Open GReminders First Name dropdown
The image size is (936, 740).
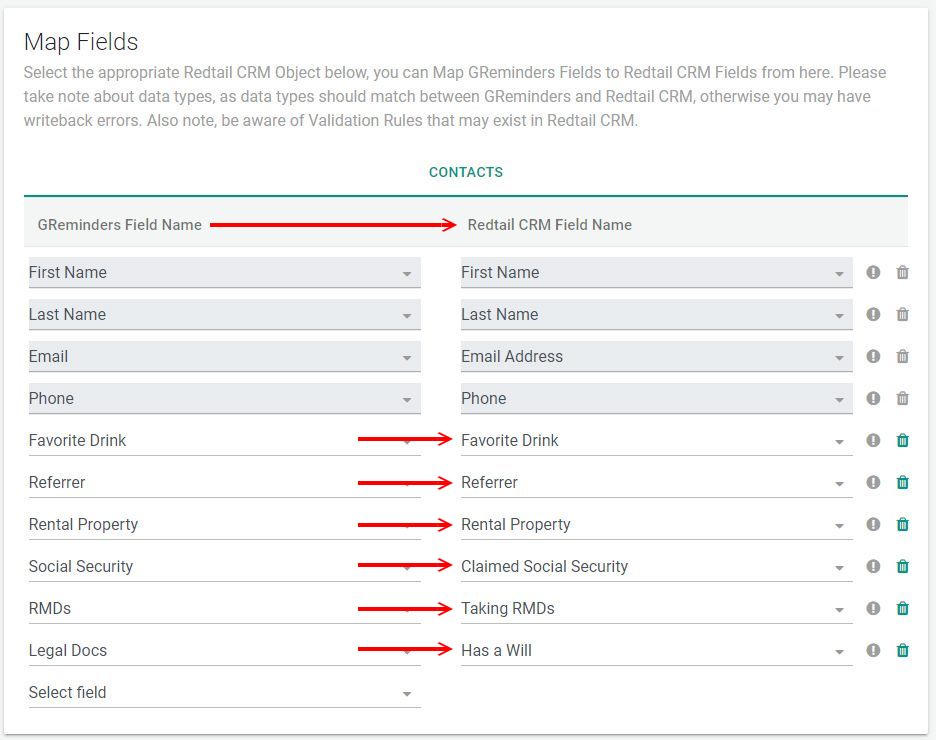(224, 273)
